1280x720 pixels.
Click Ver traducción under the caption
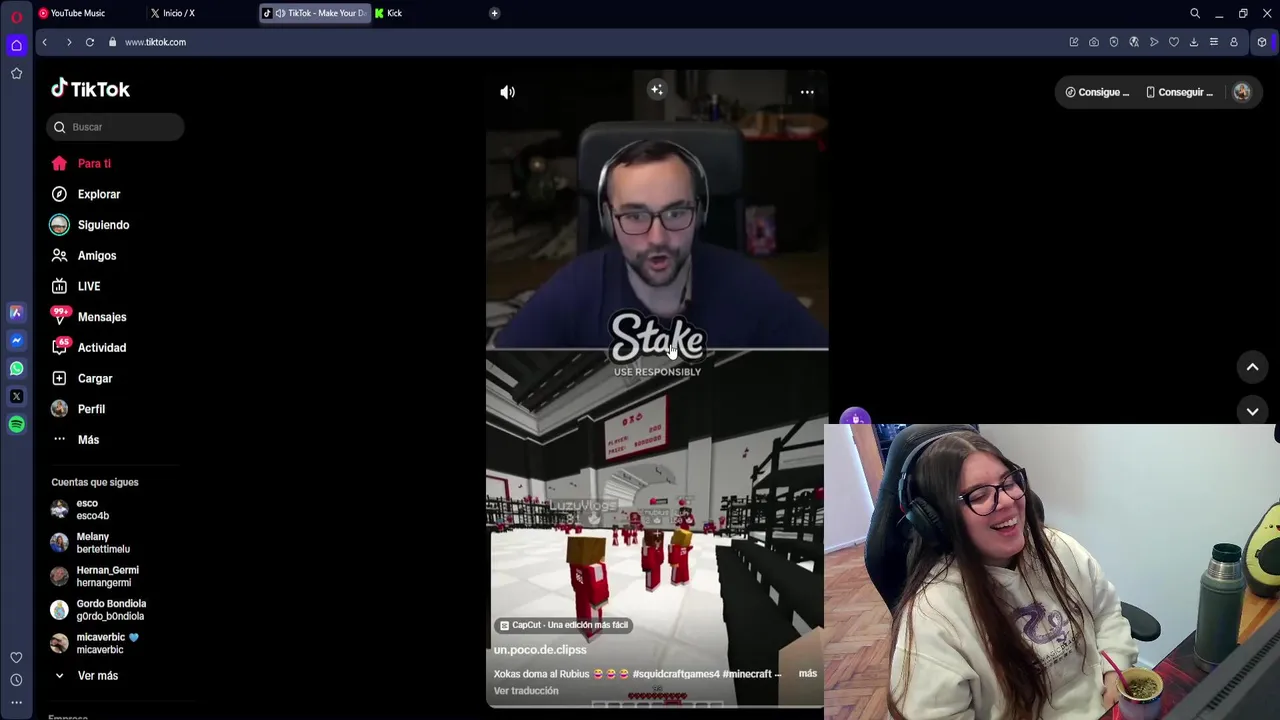click(x=526, y=691)
